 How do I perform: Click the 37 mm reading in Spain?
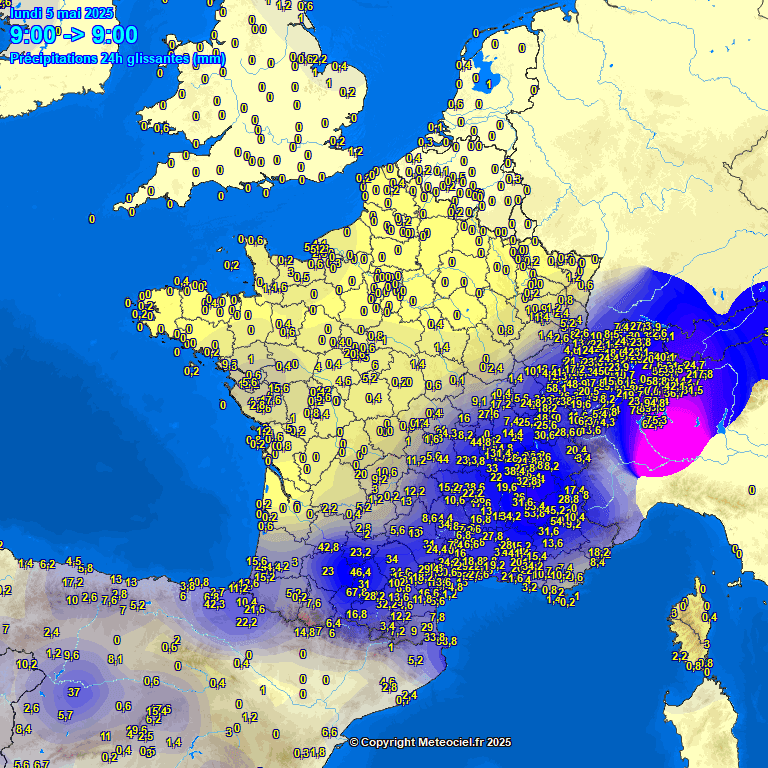click(74, 691)
